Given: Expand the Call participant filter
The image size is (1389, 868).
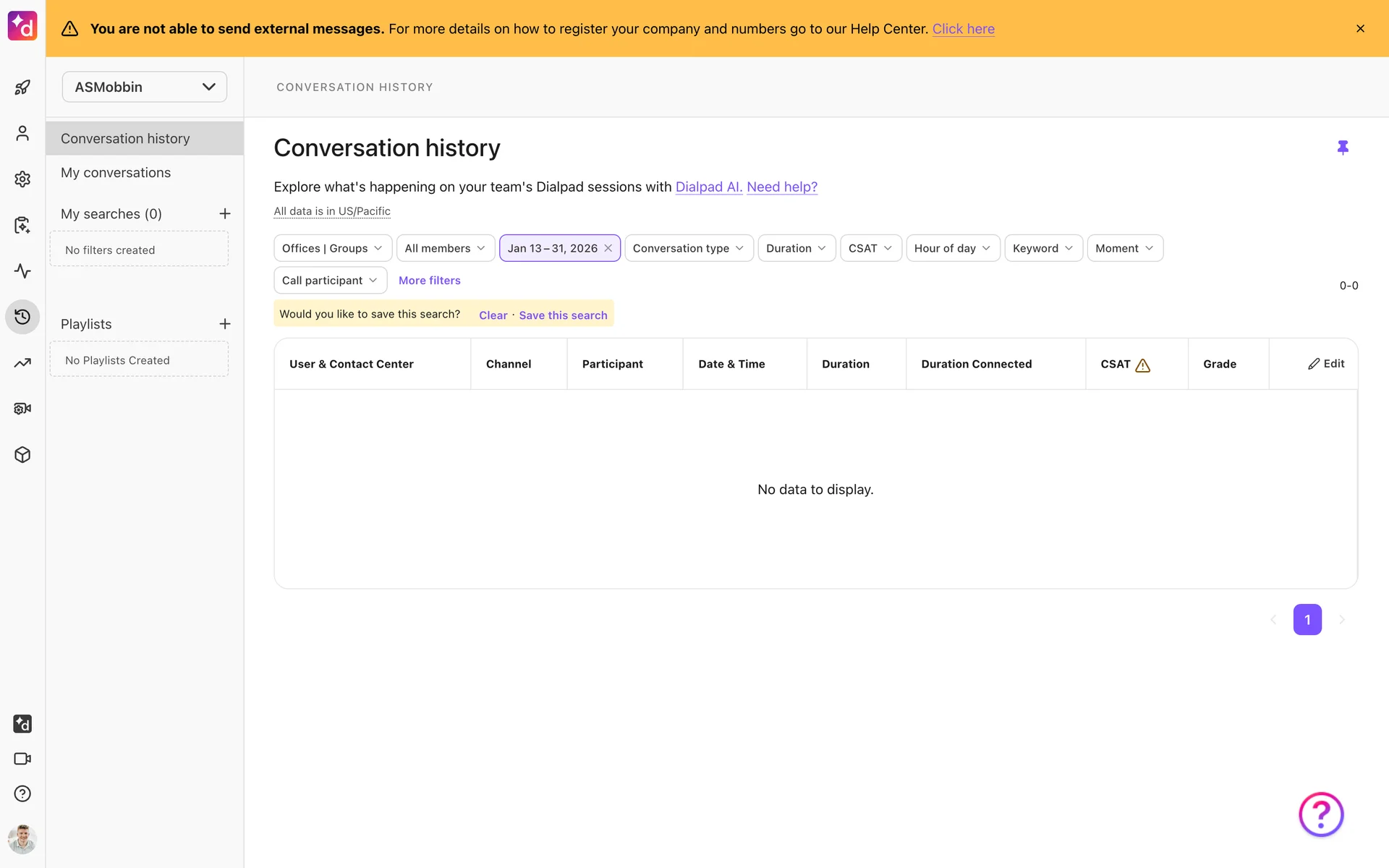Looking at the screenshot, I should coord(330,281).
